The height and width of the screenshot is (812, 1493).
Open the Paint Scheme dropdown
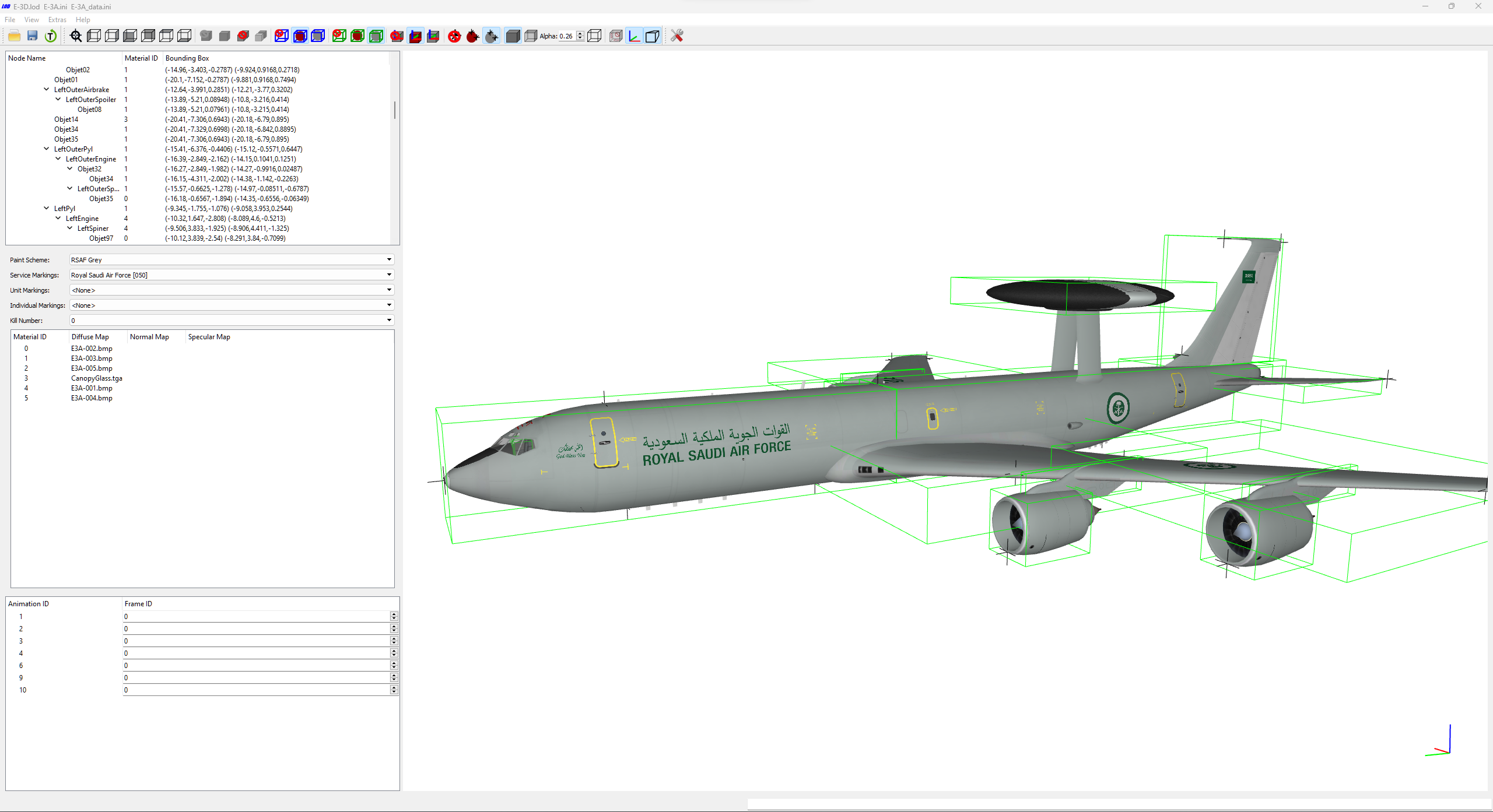point(232,260)
